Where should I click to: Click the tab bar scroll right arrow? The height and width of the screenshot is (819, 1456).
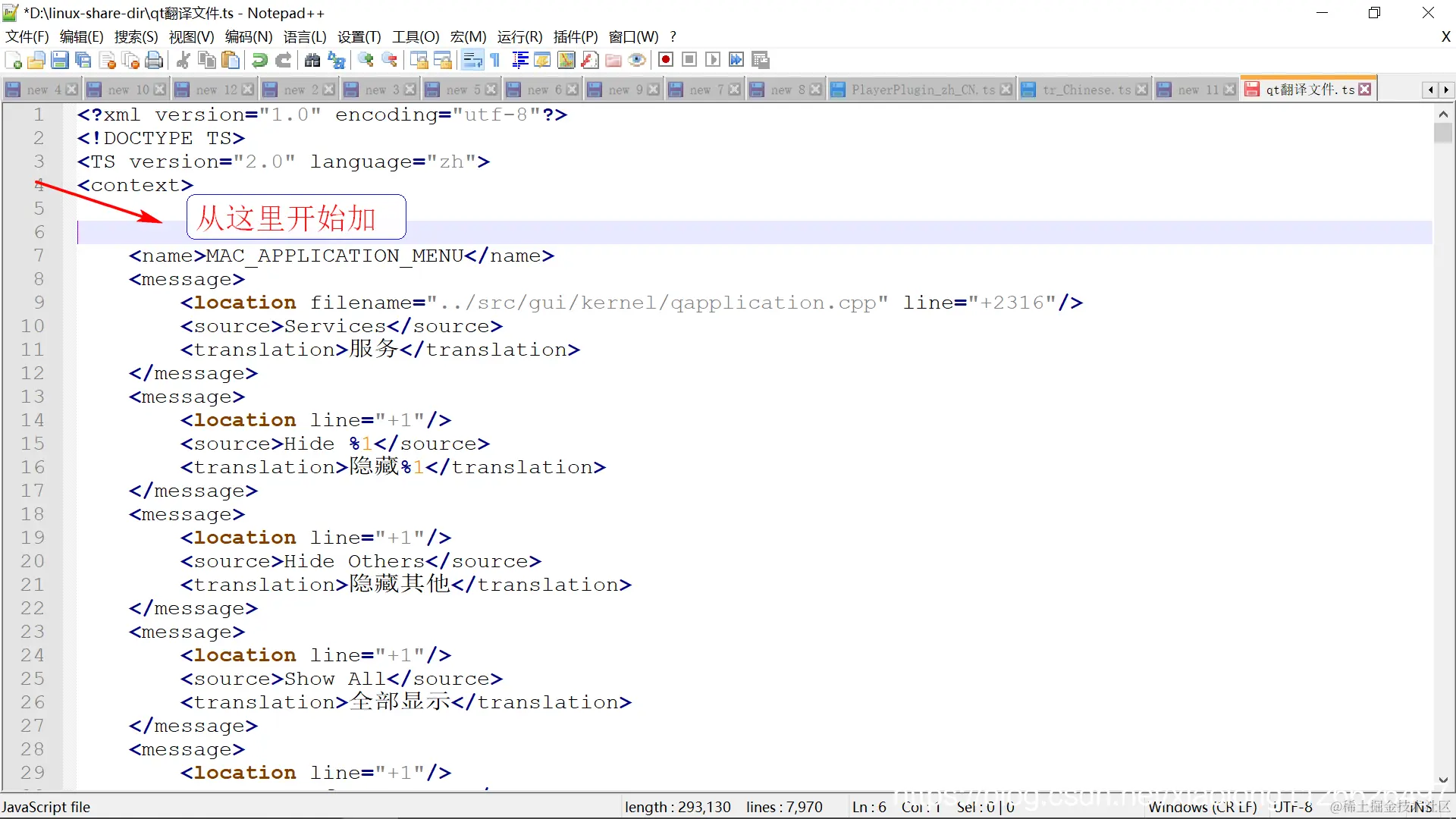[x=1445, y=89]
